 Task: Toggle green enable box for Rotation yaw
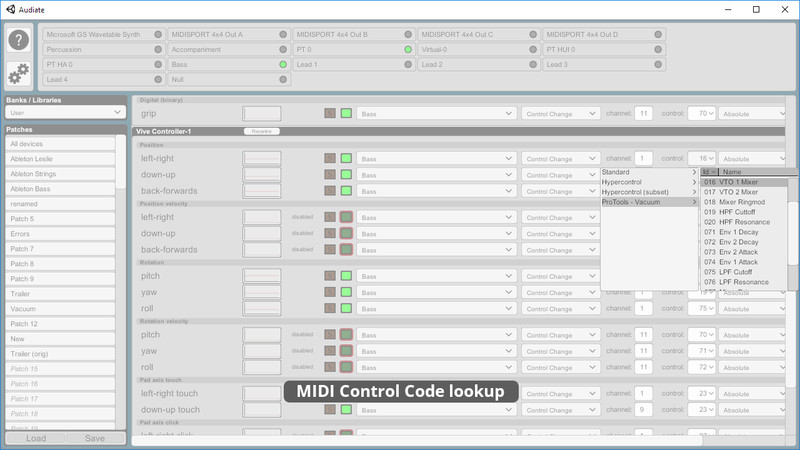[x=346, y=292]
